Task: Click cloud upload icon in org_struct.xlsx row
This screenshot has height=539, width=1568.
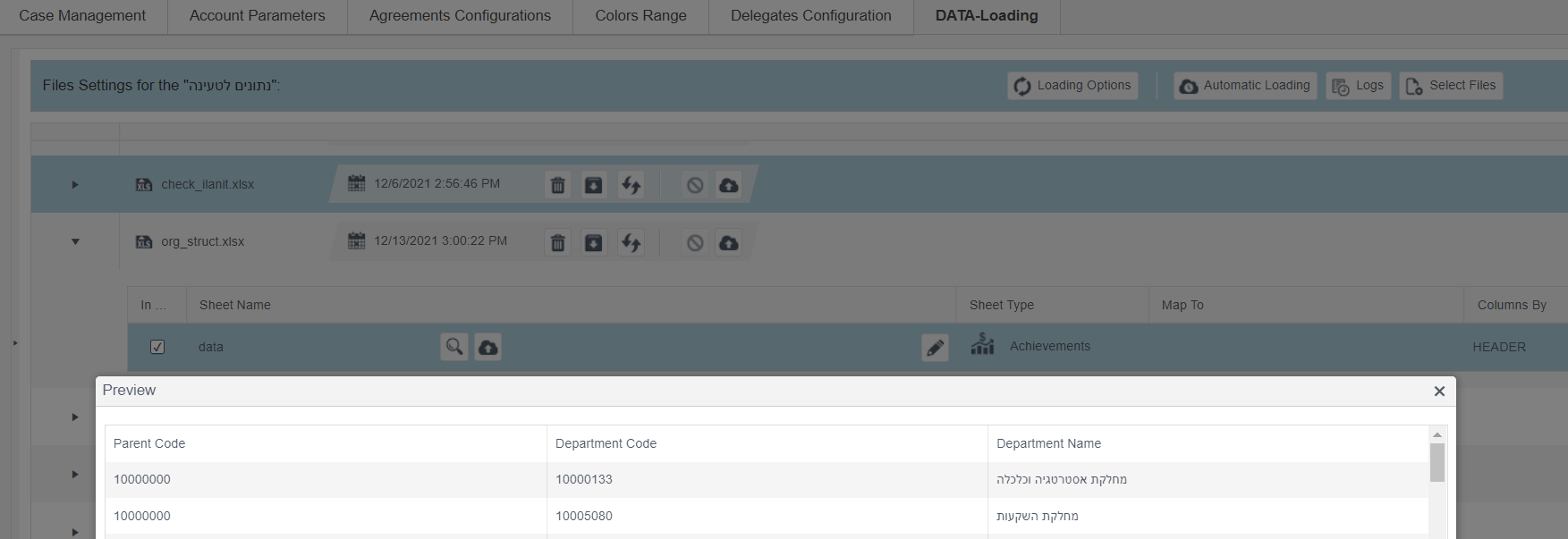Action: point(729,242)
